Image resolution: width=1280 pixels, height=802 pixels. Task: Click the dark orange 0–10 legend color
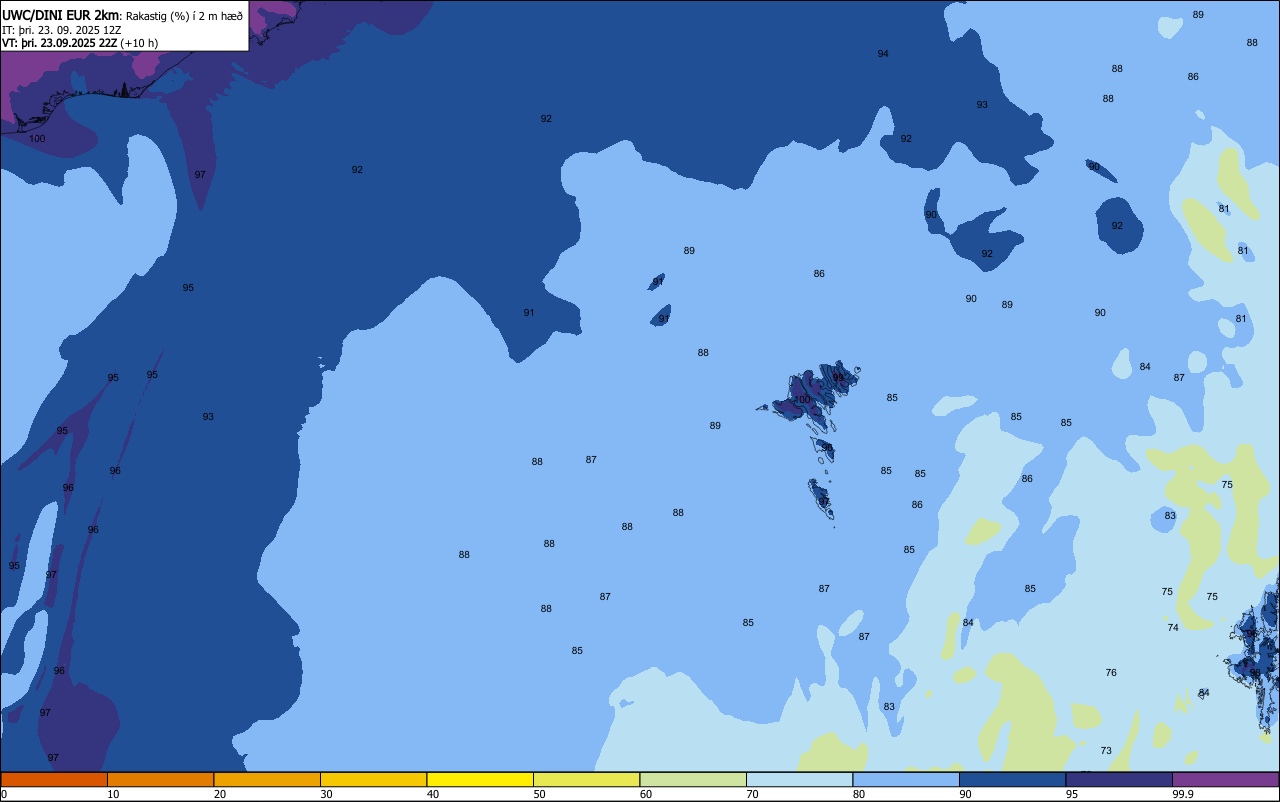tap(54, 779)
